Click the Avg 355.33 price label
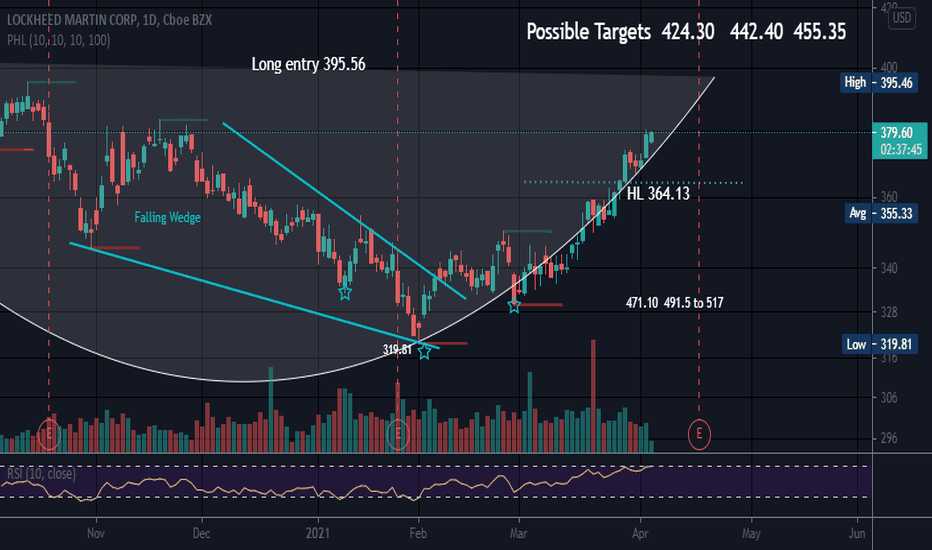The image size is (932, 550). click(881, 213)
